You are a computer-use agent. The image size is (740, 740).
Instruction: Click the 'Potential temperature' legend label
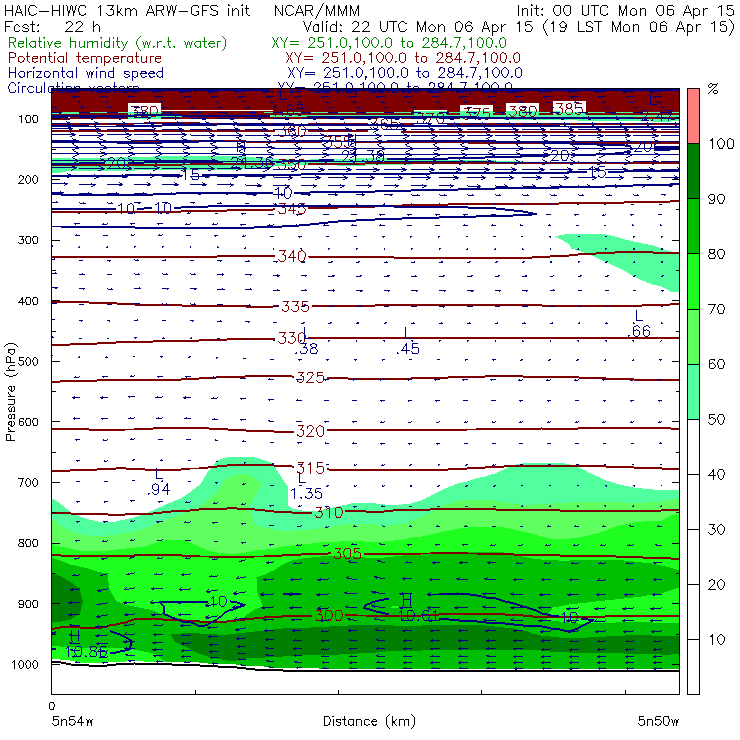[85, 58]
